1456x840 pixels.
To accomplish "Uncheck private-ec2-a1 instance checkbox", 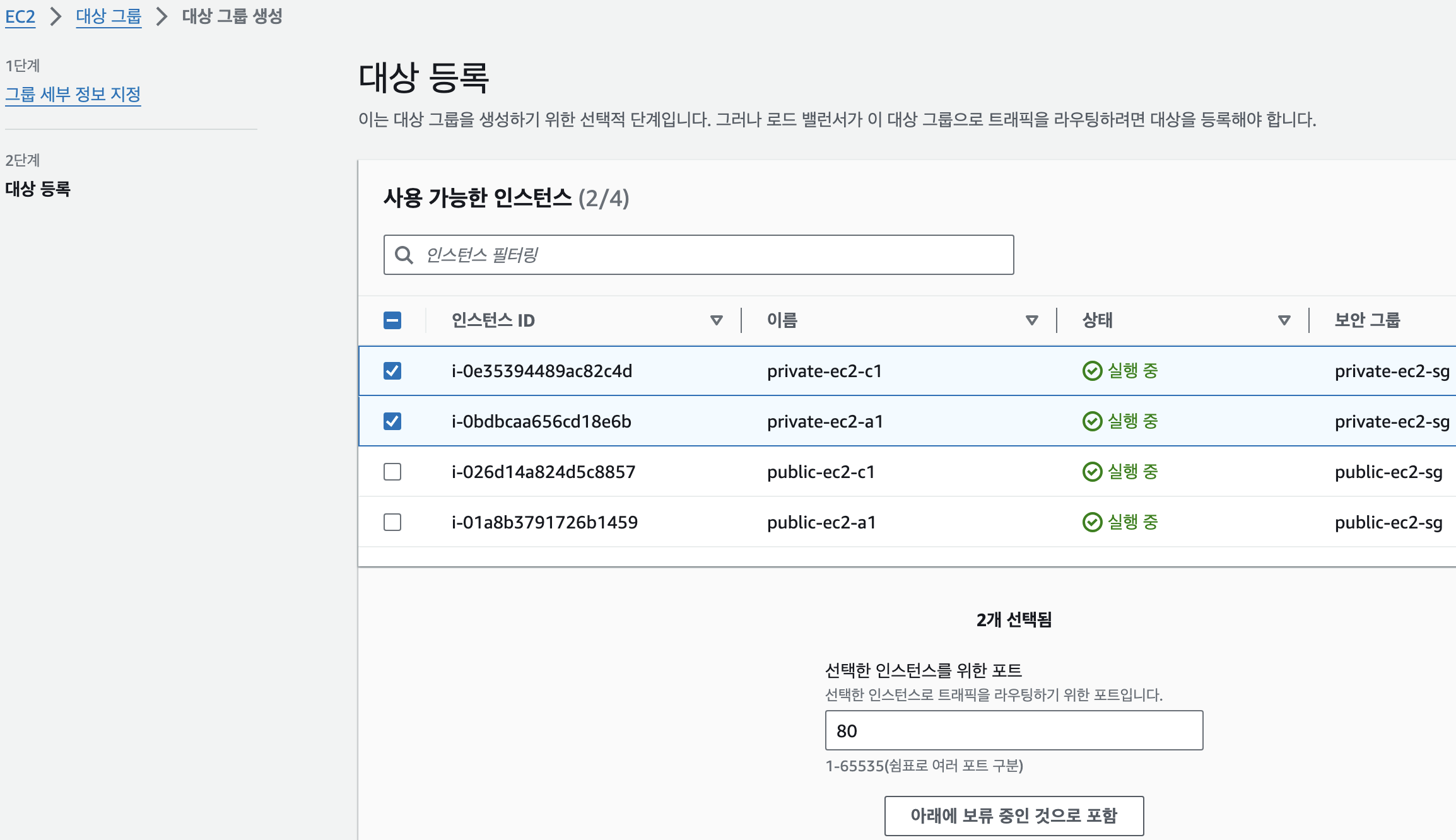I will tap(392, 421).
